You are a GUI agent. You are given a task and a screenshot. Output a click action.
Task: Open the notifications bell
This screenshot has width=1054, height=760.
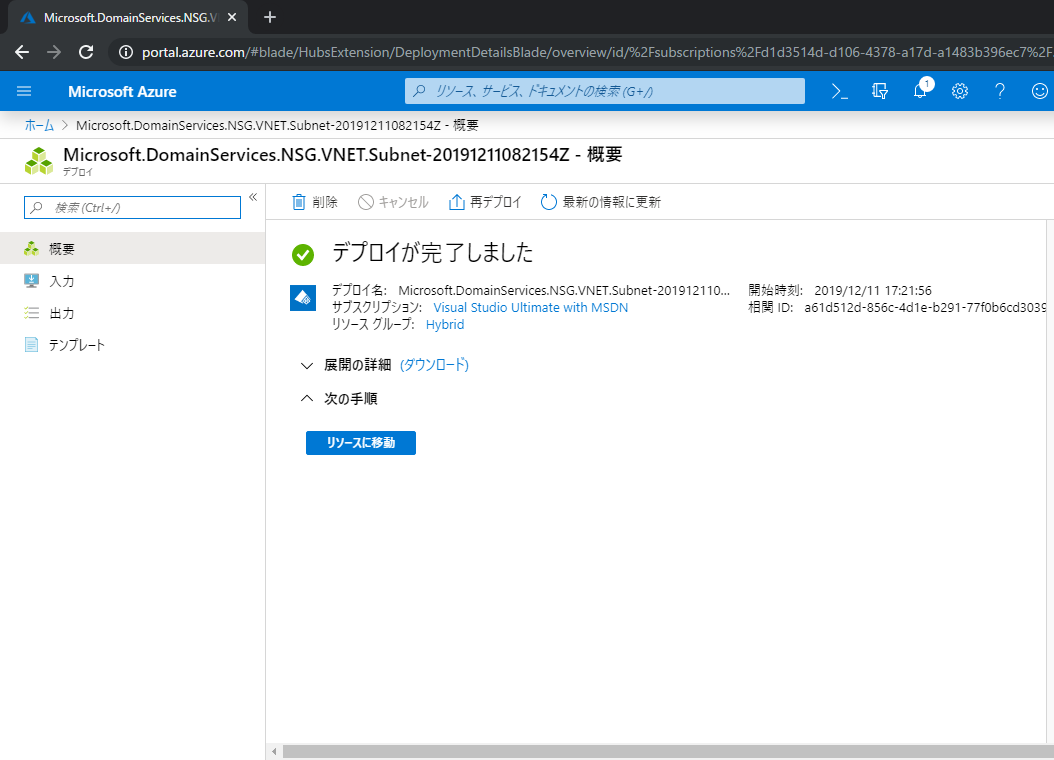(x=920, y=91)
